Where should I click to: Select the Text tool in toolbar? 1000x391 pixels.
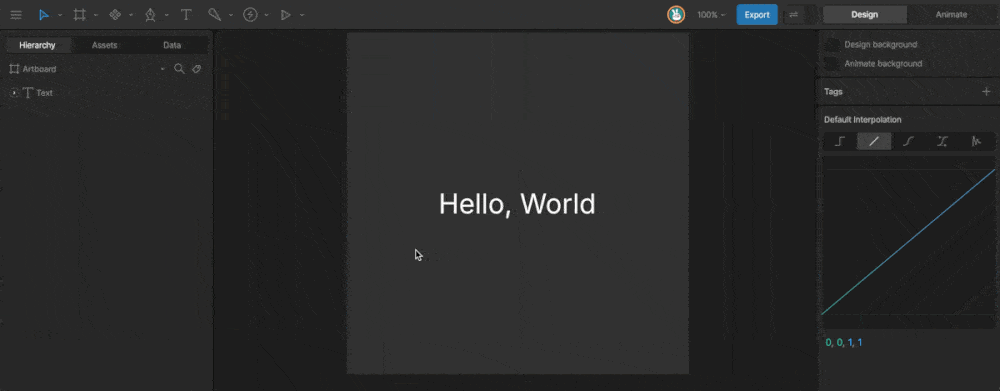(x=186, y=15)
